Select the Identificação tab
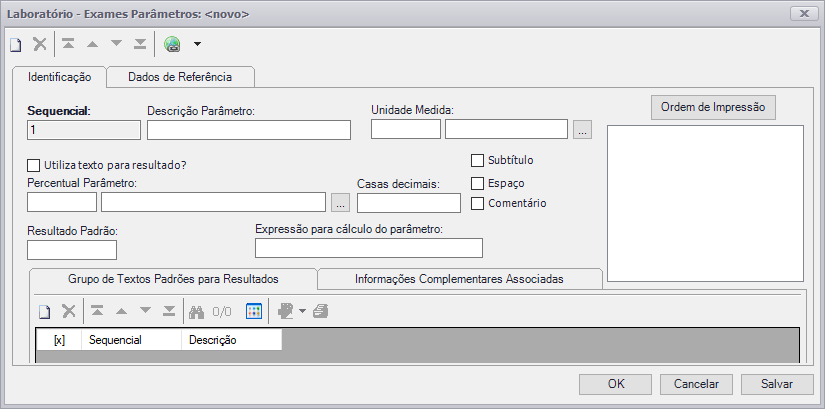This screenshot has height=409, width=825. pyautogui.click(x=59, y=77)
